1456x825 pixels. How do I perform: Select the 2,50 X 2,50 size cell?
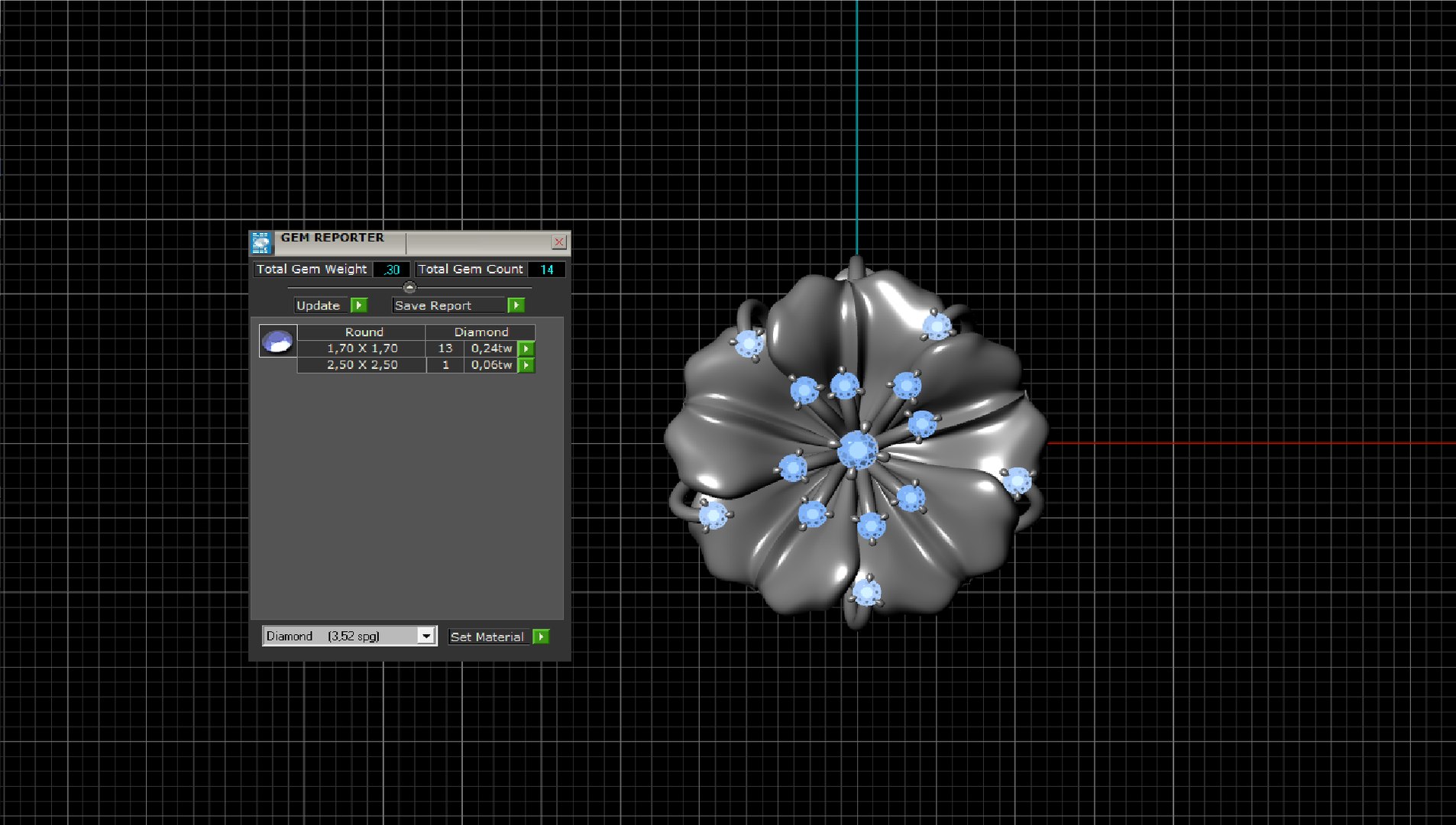361,365
